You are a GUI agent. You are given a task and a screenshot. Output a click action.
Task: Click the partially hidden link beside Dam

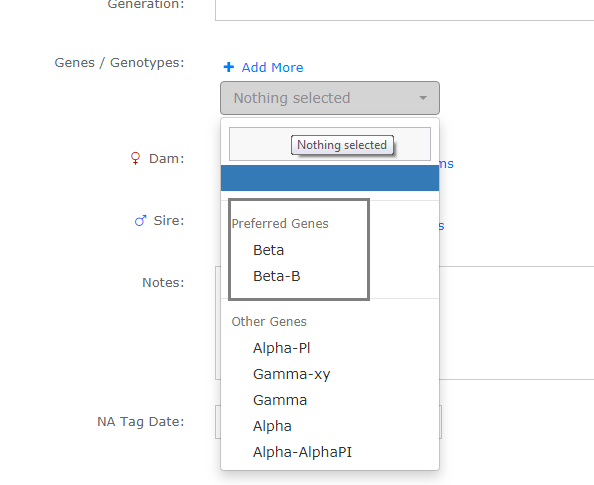pos(446,164)
